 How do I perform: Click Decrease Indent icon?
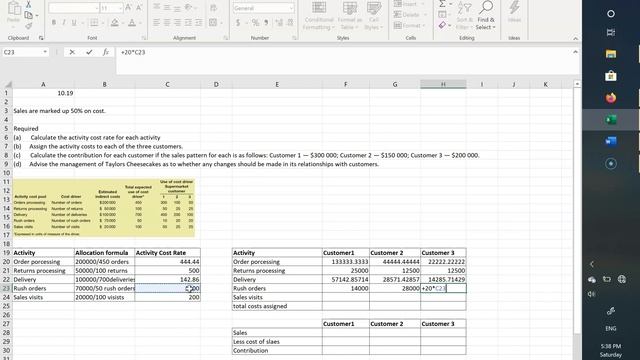point(188,23)
